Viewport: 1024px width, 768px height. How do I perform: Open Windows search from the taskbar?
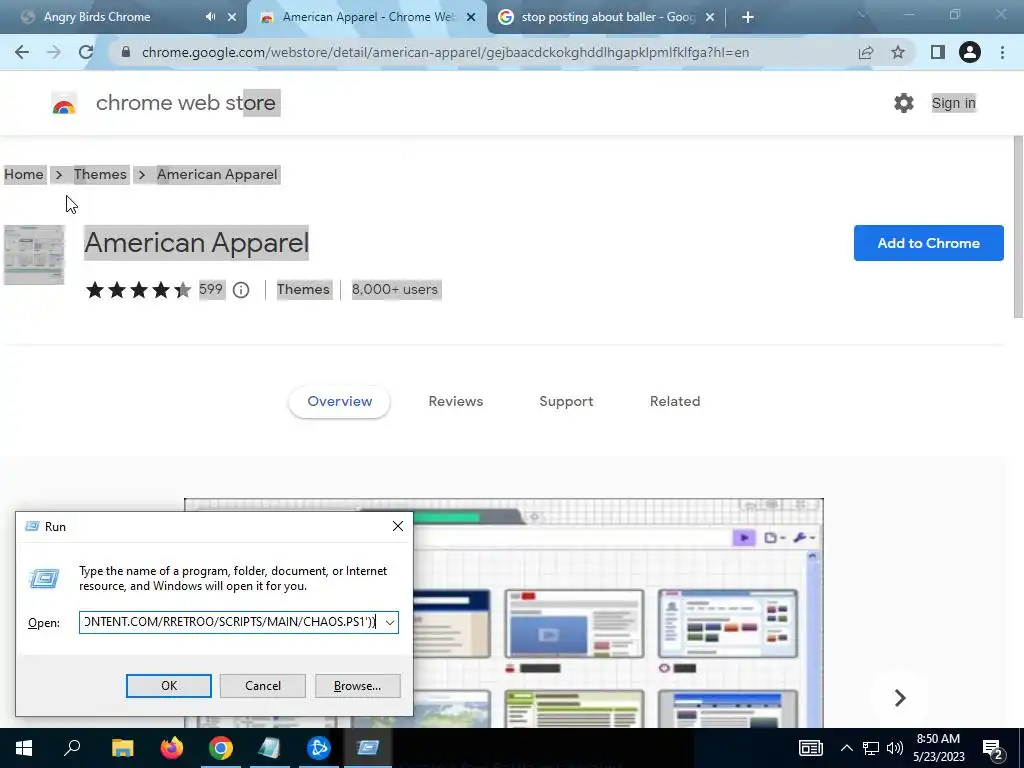tap(72, 748)
